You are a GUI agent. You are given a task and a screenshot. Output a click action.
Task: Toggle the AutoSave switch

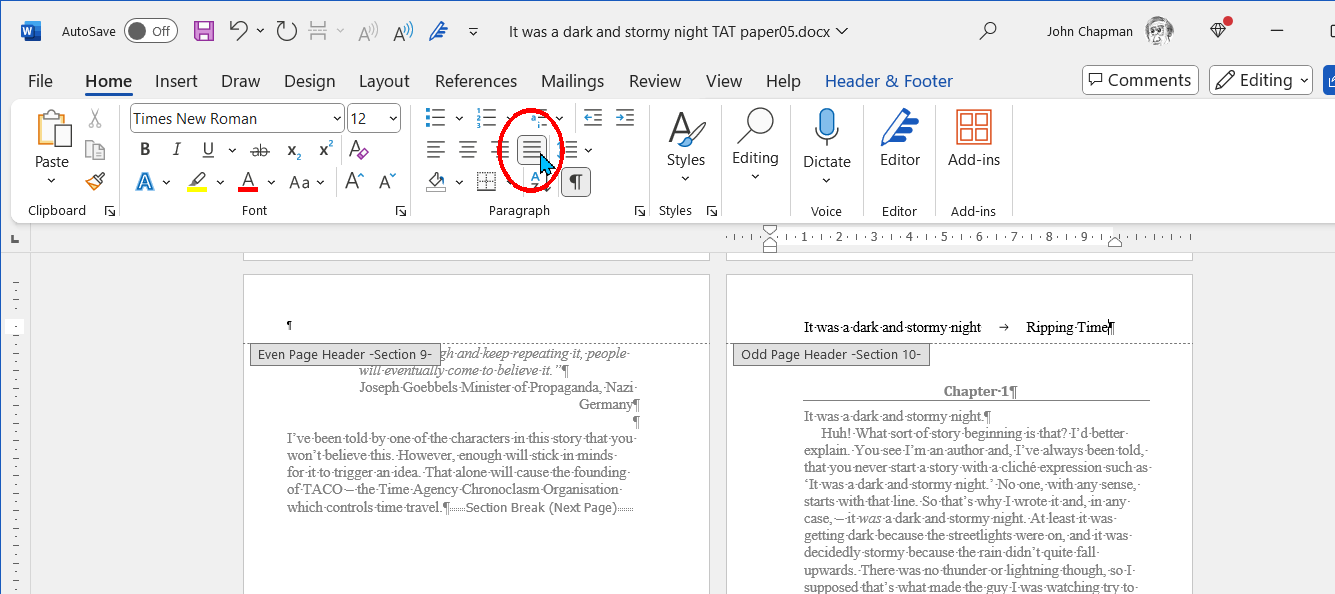[x=150, y=31]
